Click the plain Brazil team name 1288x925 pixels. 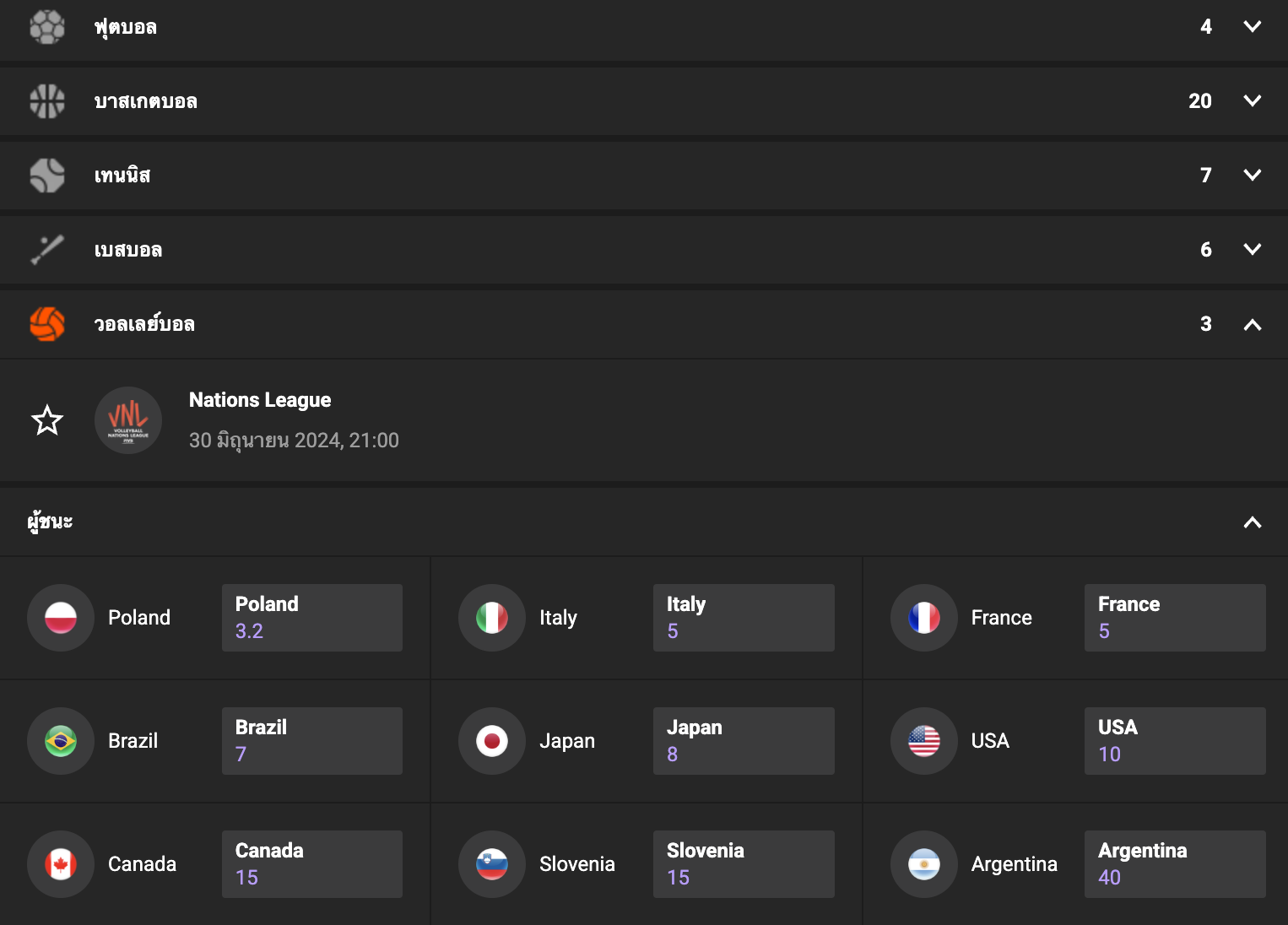pyautogui.click(x=133, y=741)
